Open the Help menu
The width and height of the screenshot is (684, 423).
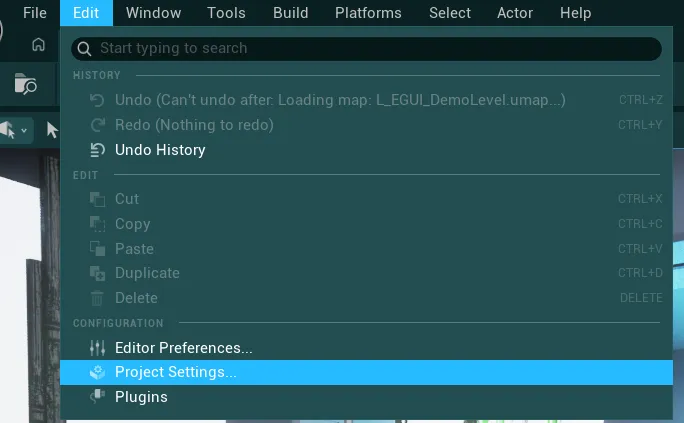click(575, 13)
